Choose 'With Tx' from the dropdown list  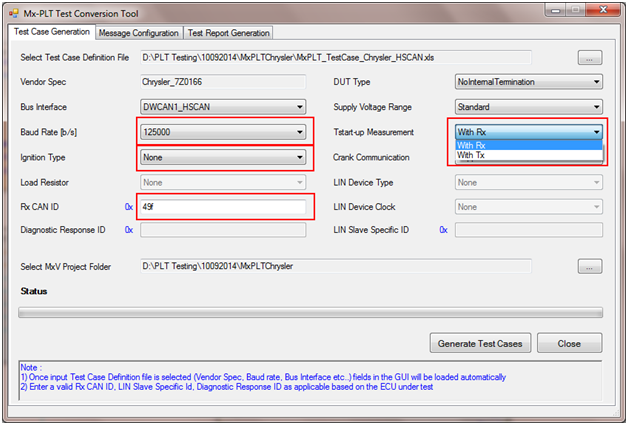(x=529, y=155)
